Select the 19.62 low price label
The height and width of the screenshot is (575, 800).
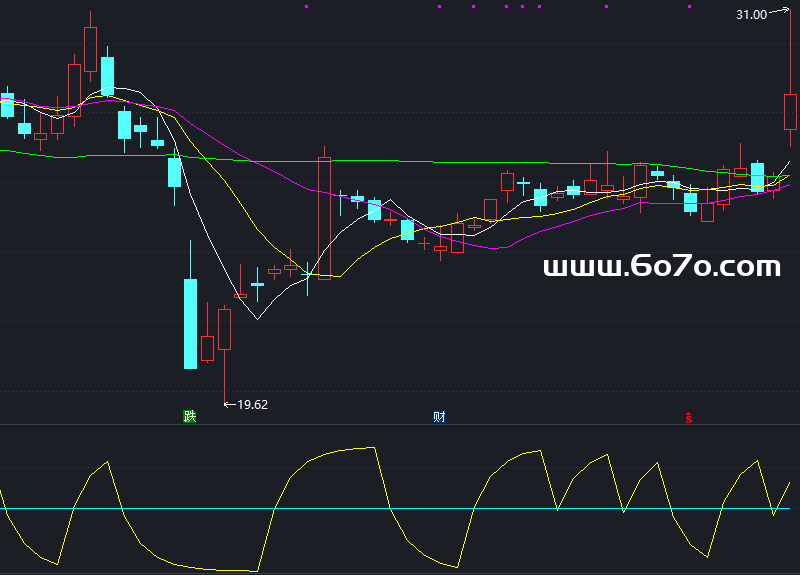[252, 404]
